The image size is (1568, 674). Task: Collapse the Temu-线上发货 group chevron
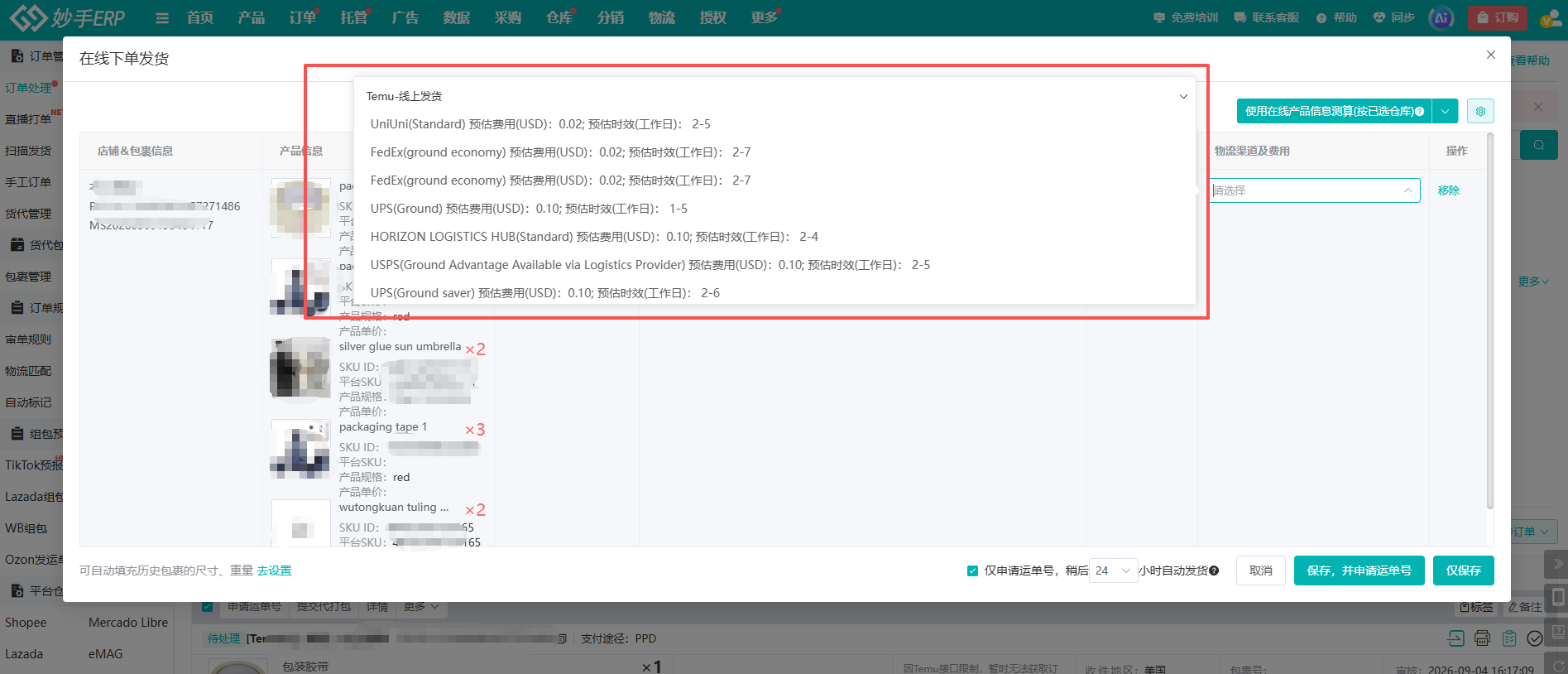pyautogui.click(x=1183, y=96)
